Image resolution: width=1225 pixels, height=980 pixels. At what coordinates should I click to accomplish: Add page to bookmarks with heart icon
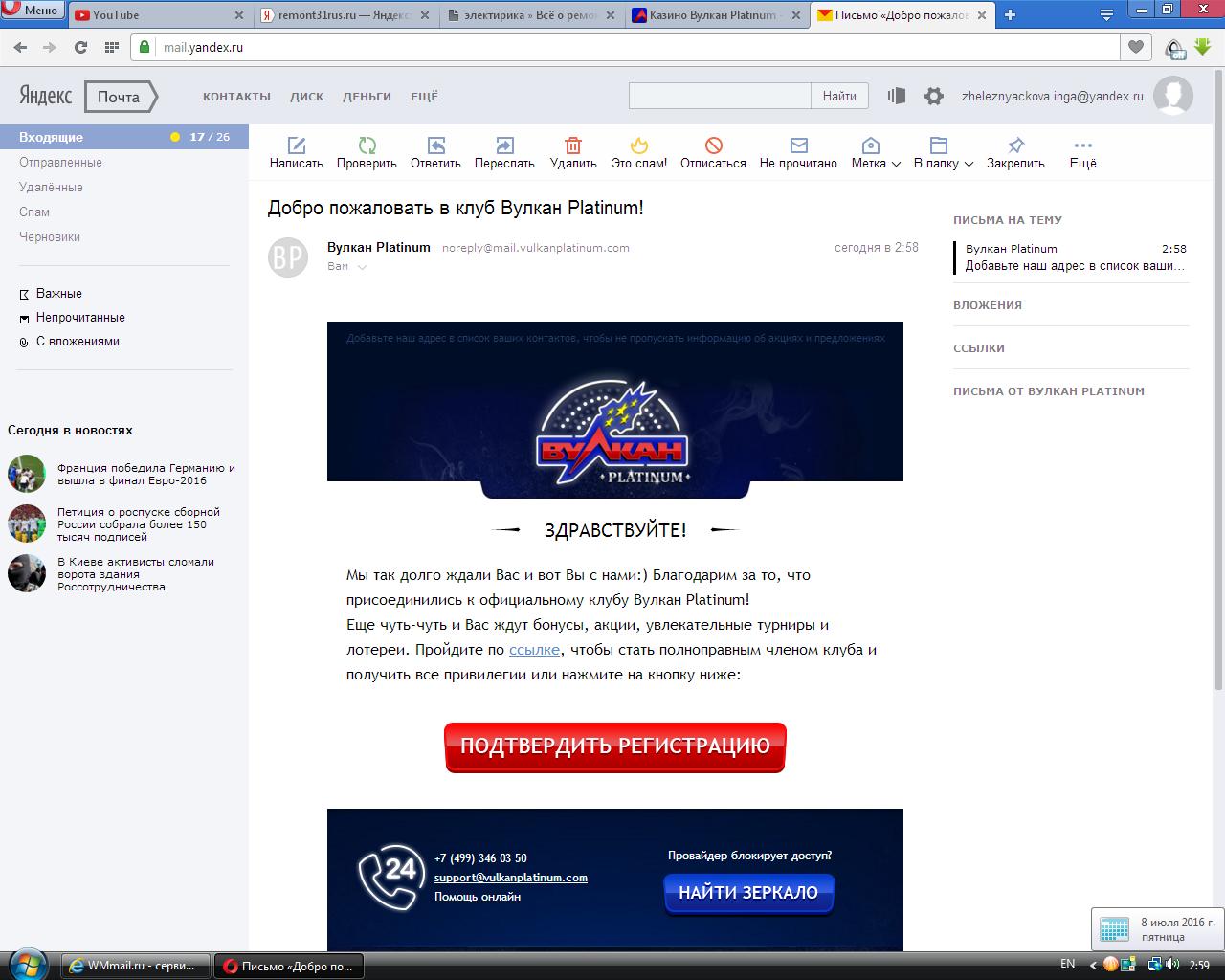pos(1136,47)
